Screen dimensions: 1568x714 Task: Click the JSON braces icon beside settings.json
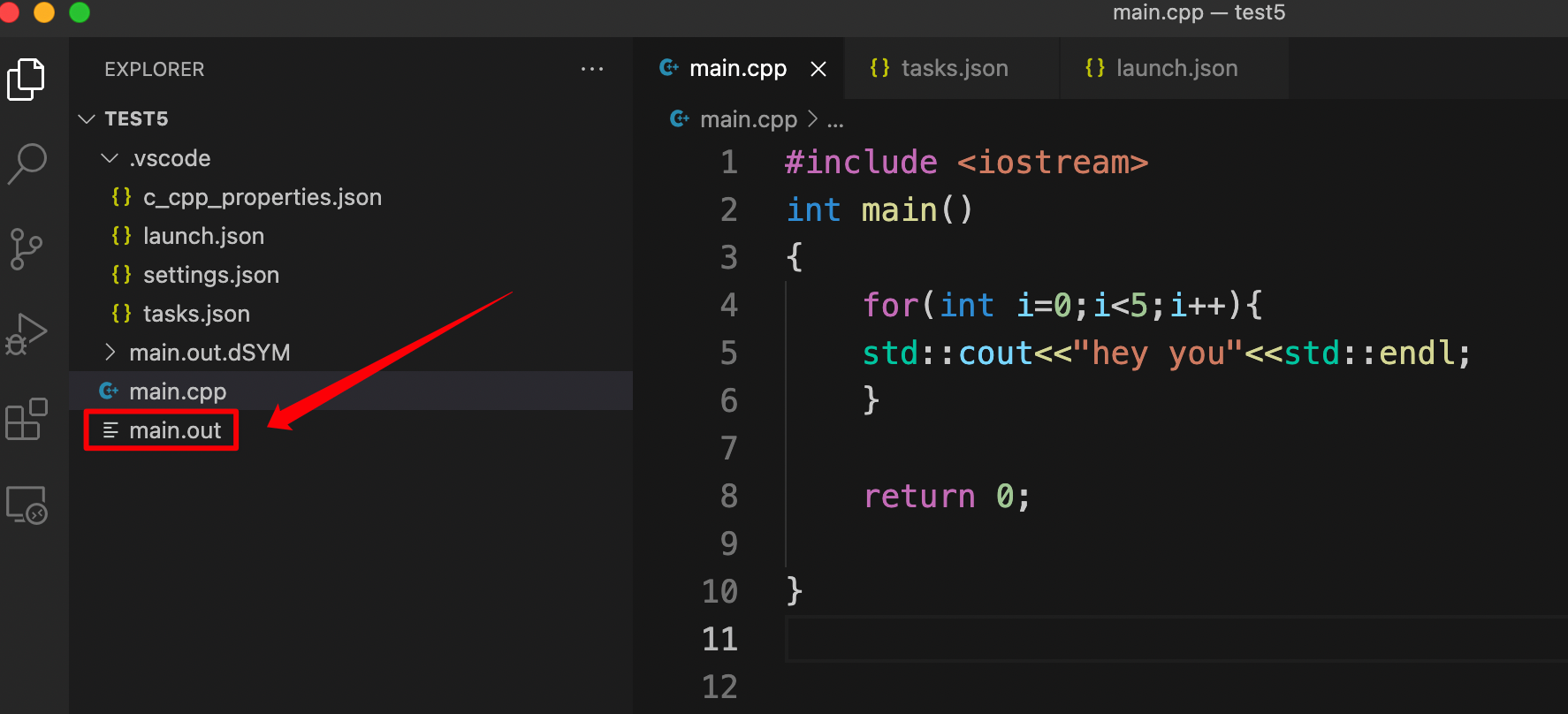pyautogui.click(x=121, y=275)
